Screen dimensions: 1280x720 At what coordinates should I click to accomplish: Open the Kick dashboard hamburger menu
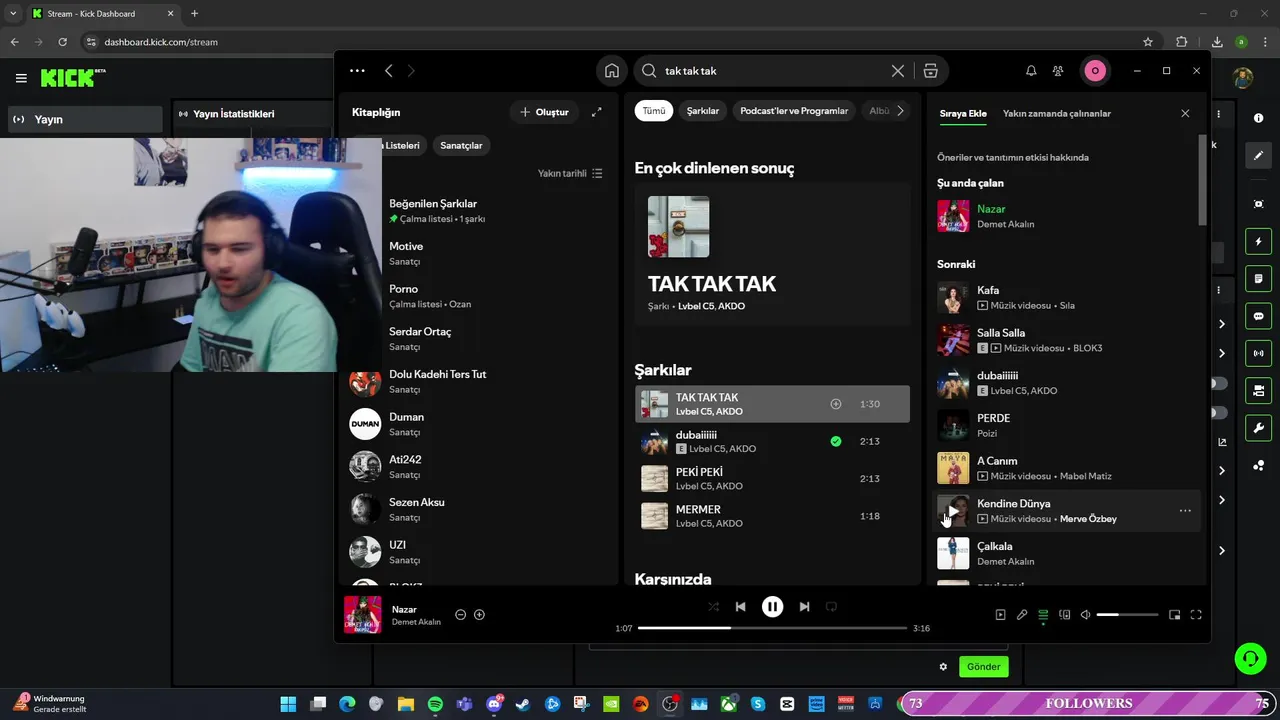[x=21, y=78]
